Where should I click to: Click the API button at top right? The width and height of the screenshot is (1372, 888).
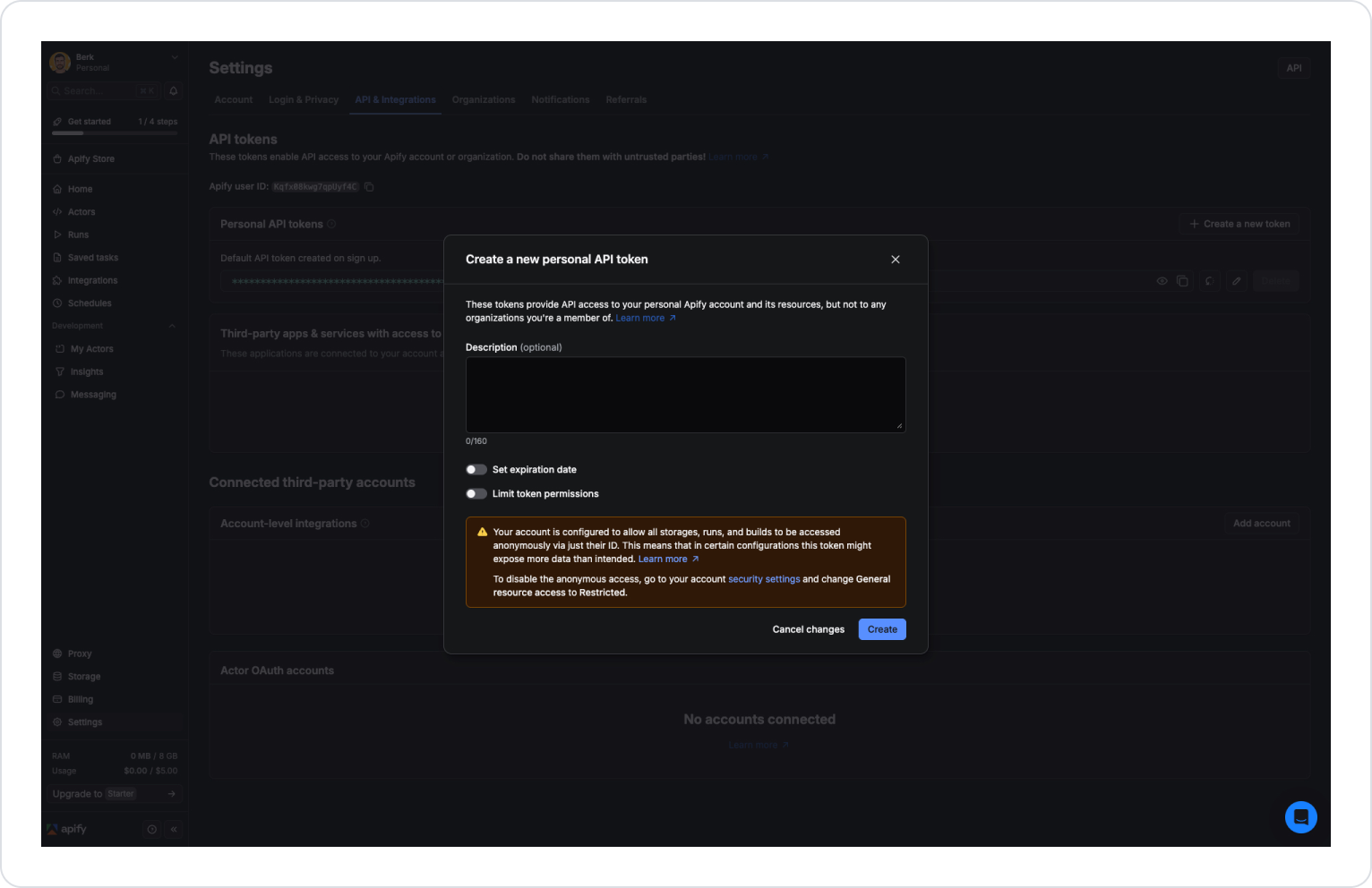1294,68
